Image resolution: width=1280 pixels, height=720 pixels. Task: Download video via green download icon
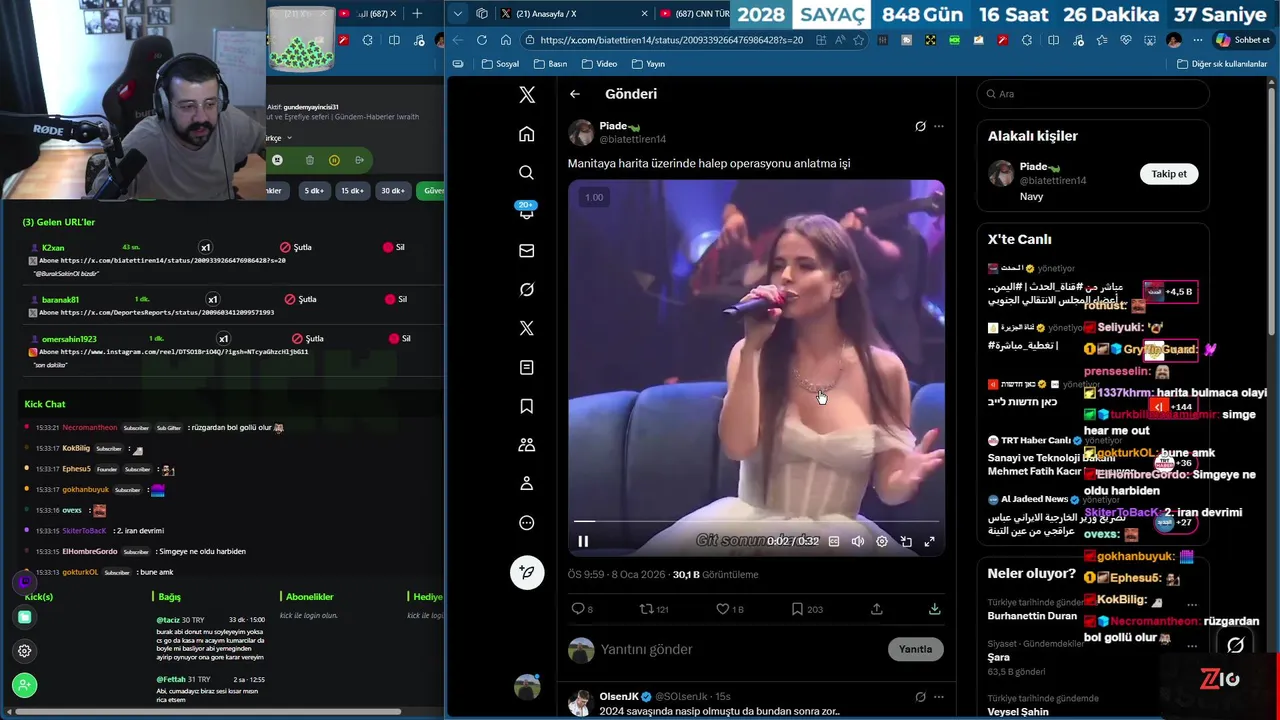click(934, 609)
